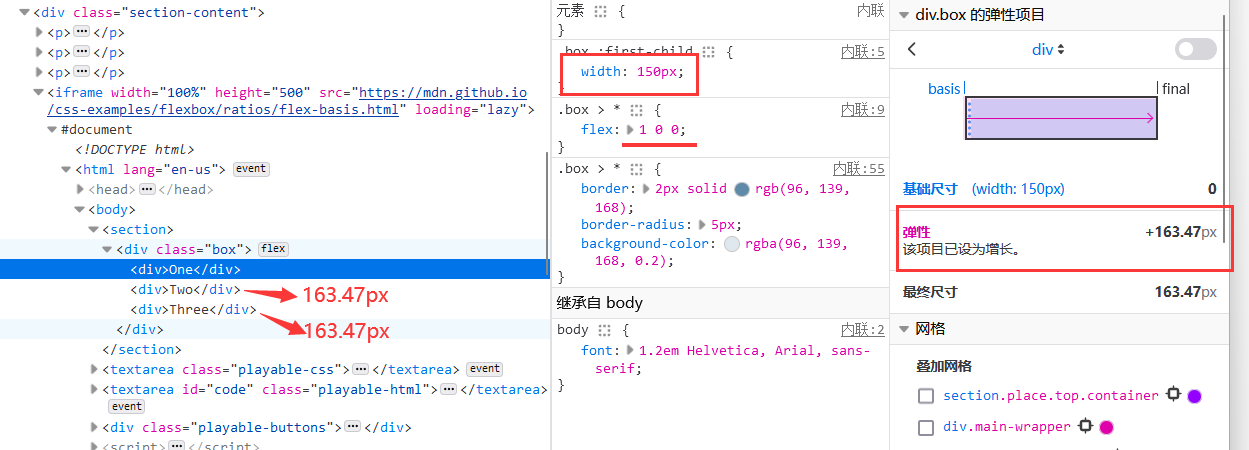The height and width of the screenshot is (450, 1249).
Task: Select the <!DOCTYPE html> node
Action: tap(134, 149)
